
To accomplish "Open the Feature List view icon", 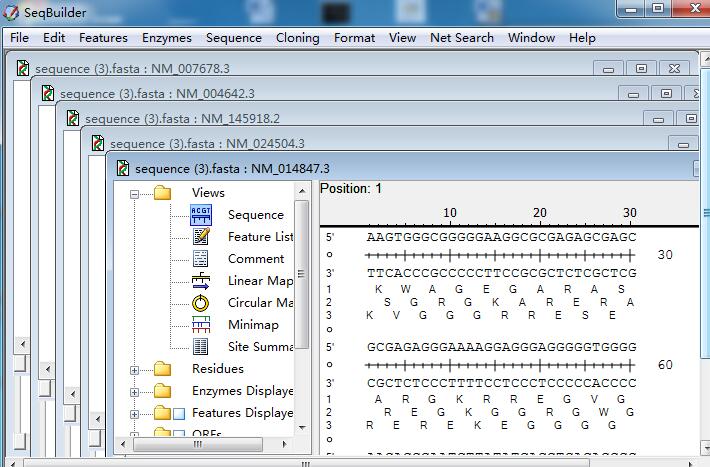I will [x=201, y=237].
